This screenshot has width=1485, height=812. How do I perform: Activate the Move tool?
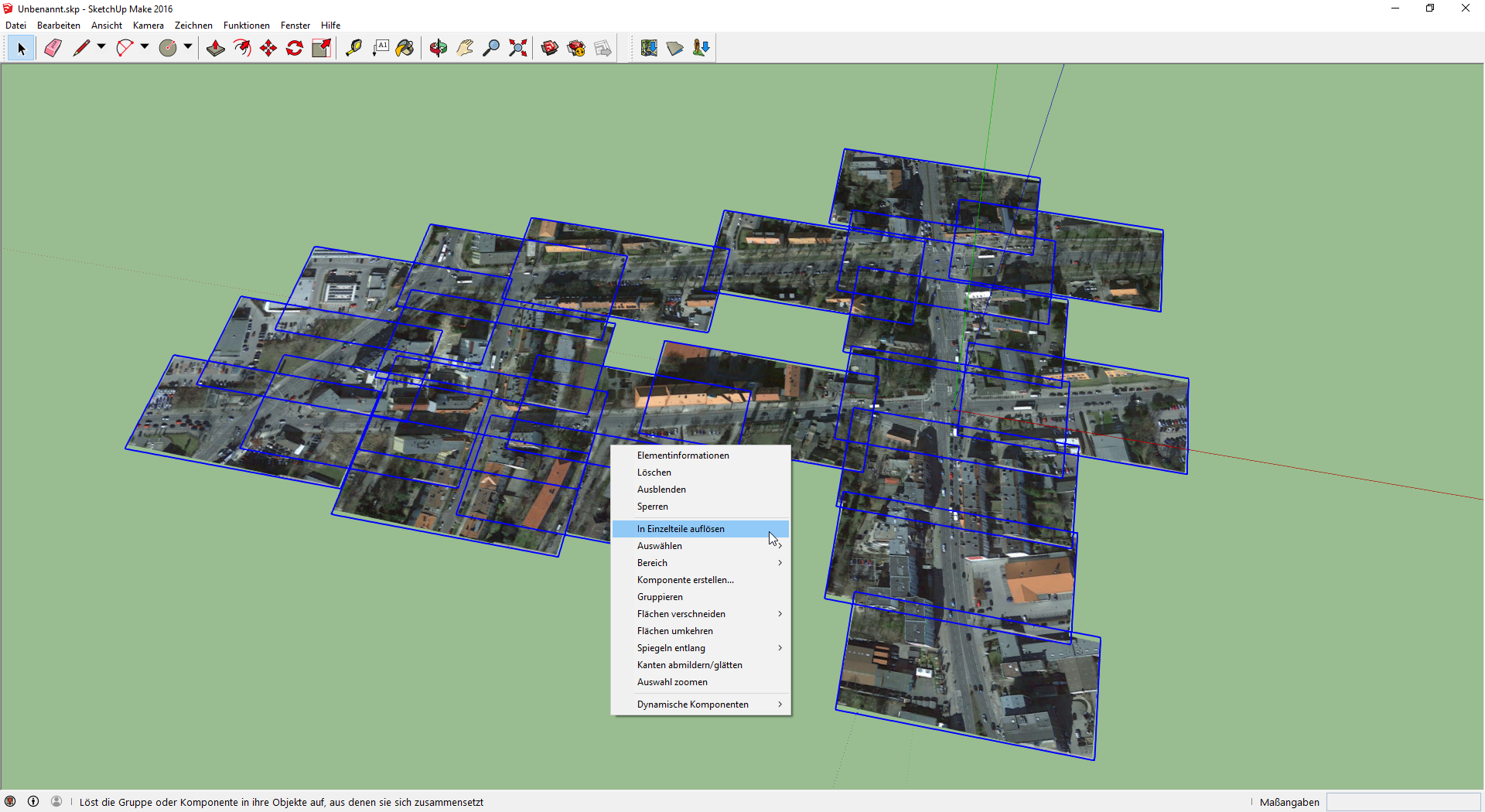point(268,48)
